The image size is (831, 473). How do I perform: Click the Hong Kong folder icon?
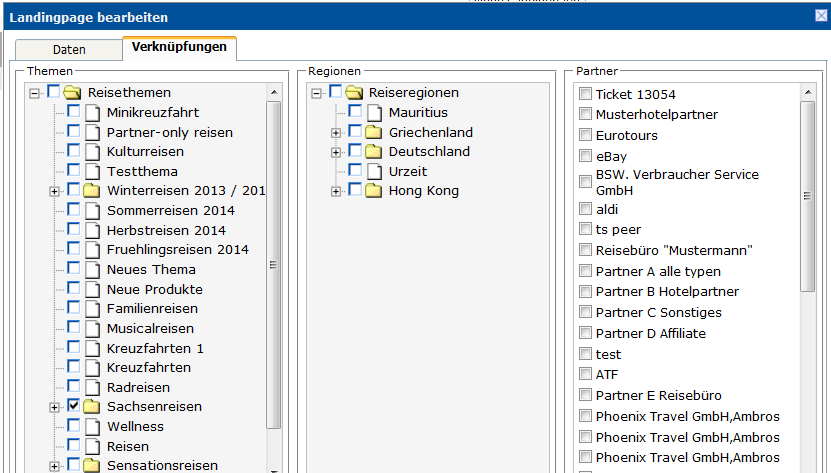click(x=374, y=191)
